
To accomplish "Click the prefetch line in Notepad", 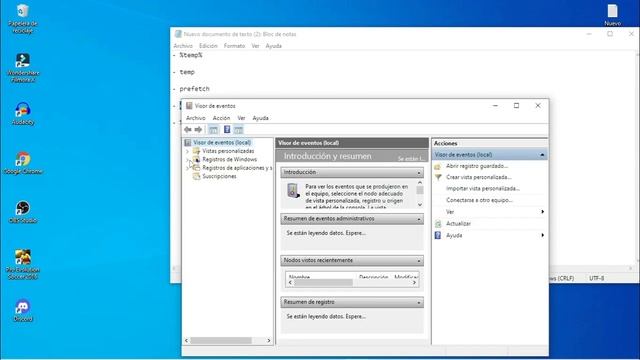I will tap(194, 89).
